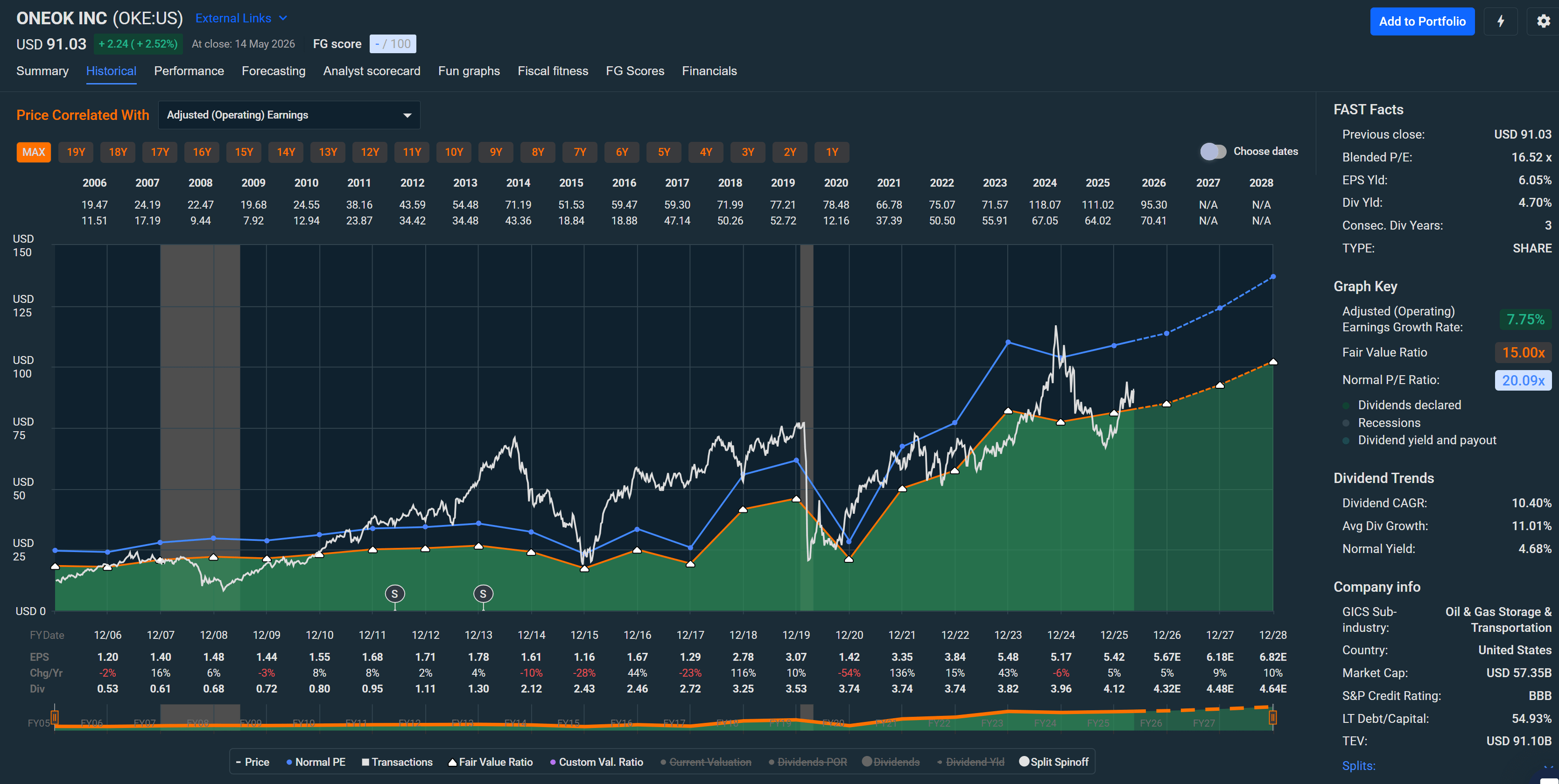View the Financials tab

coord(709,71)
